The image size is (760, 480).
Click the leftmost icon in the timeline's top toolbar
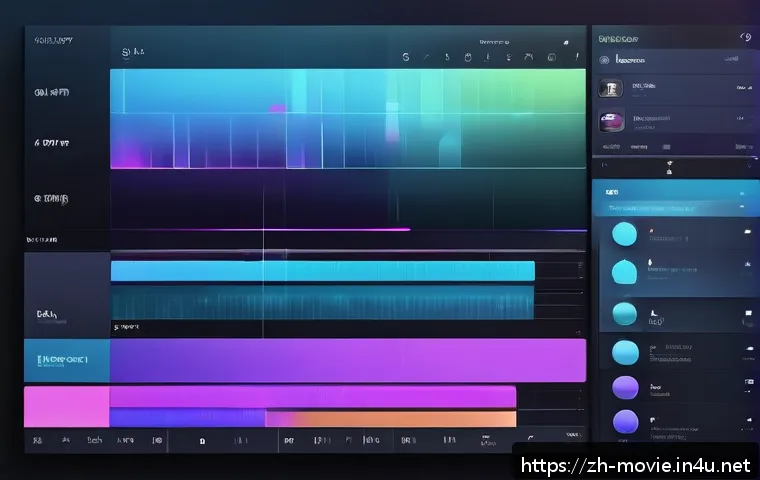pos(405,58)
